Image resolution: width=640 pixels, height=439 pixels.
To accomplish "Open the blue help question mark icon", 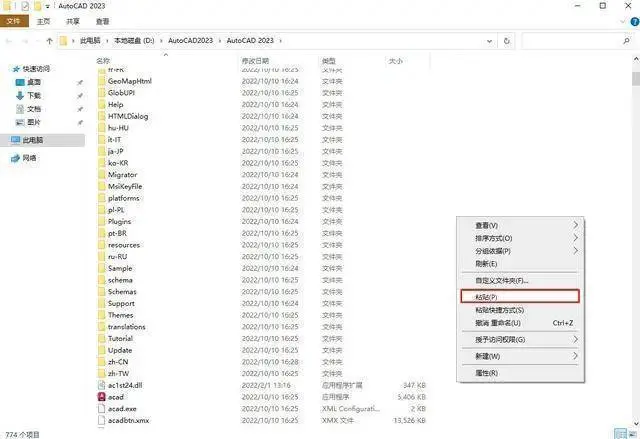I will (635, 22).
